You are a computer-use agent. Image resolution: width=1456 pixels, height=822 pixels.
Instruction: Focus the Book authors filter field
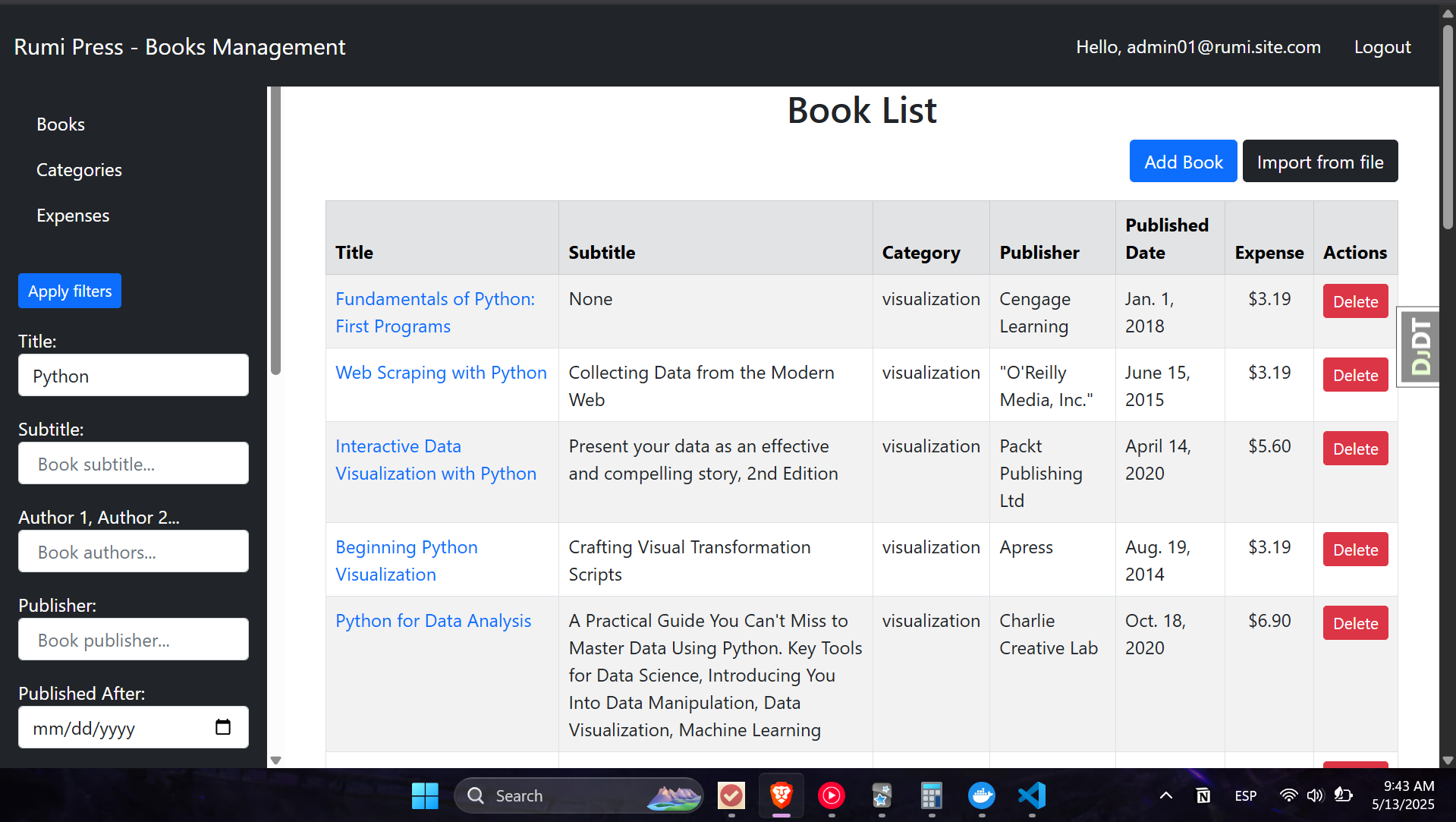(x=134, y=551)
